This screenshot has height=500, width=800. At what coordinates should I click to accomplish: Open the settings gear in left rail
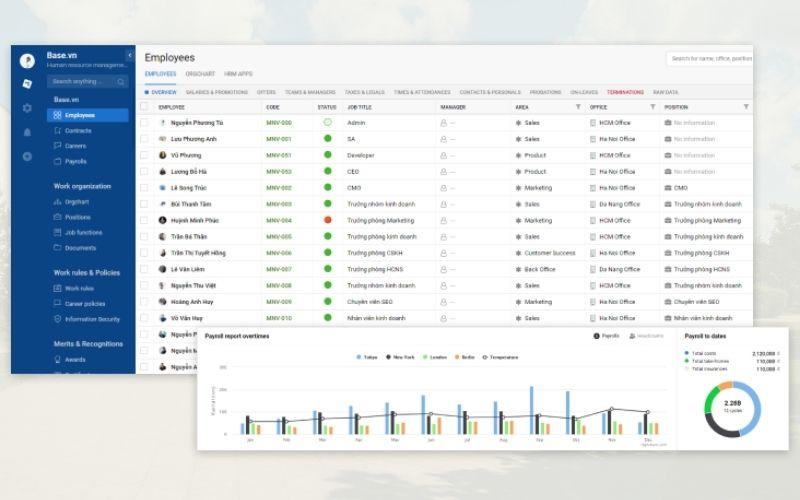pos(27,108)
